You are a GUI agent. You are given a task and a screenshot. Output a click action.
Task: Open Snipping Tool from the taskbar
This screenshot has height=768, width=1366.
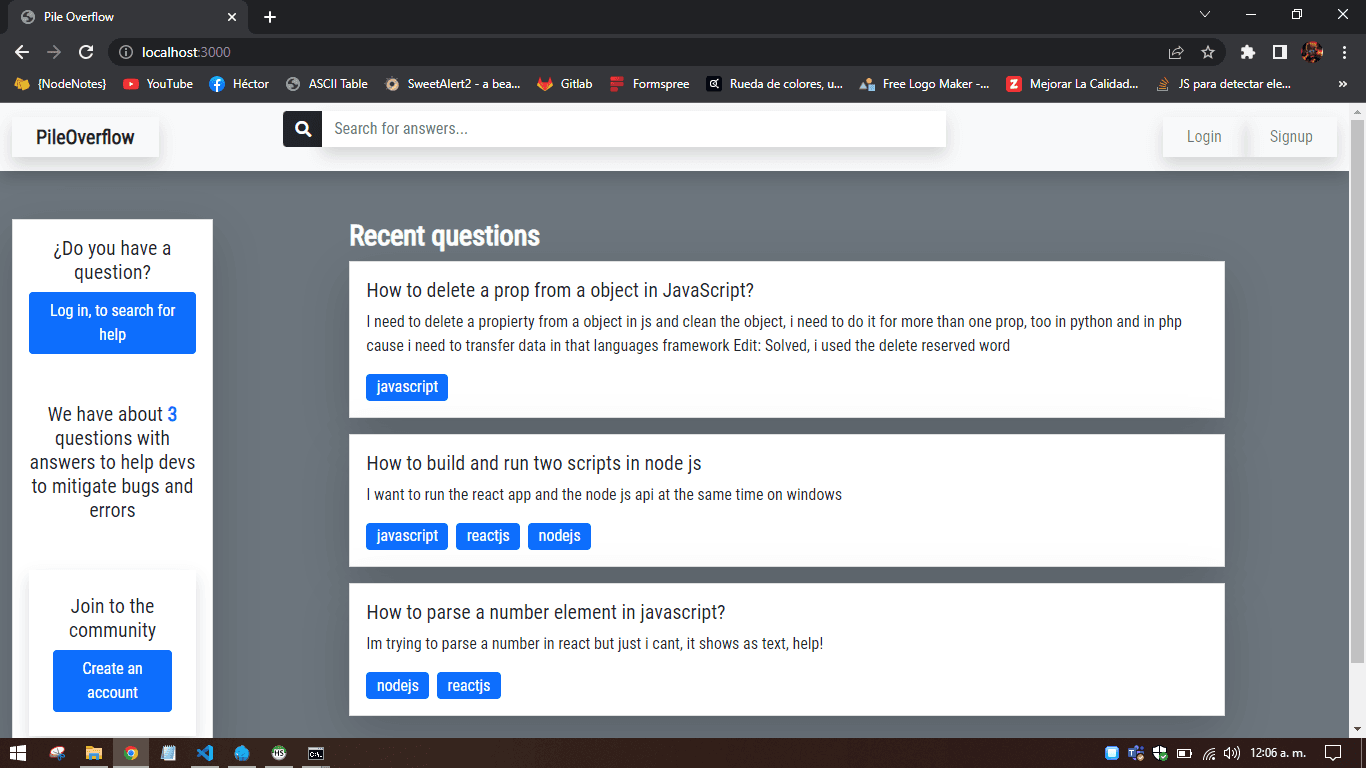58,753
